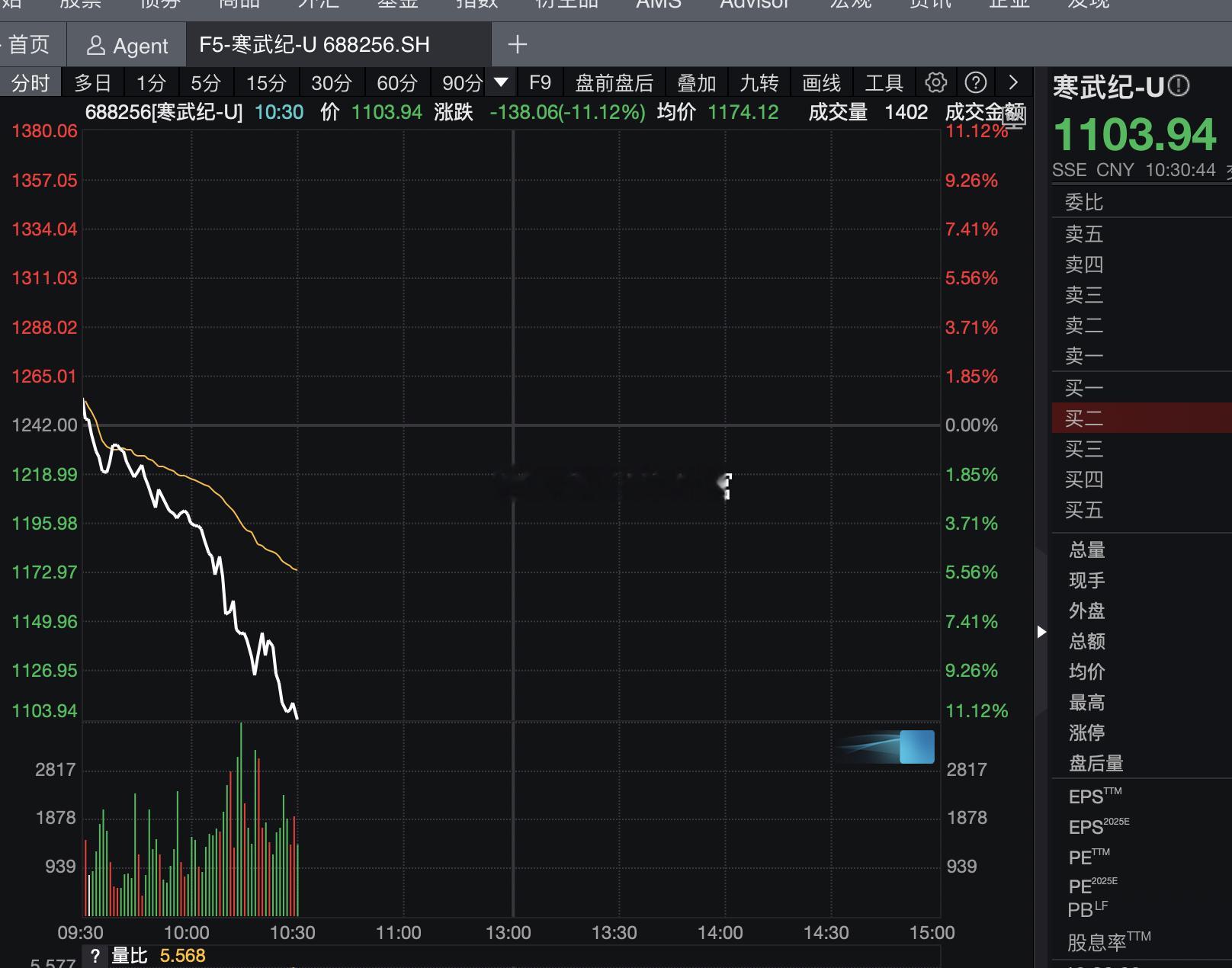The height and width of the screenshot is (968, 1232).
Task: Select 5分 period chart
Action: tap(205, 82)
